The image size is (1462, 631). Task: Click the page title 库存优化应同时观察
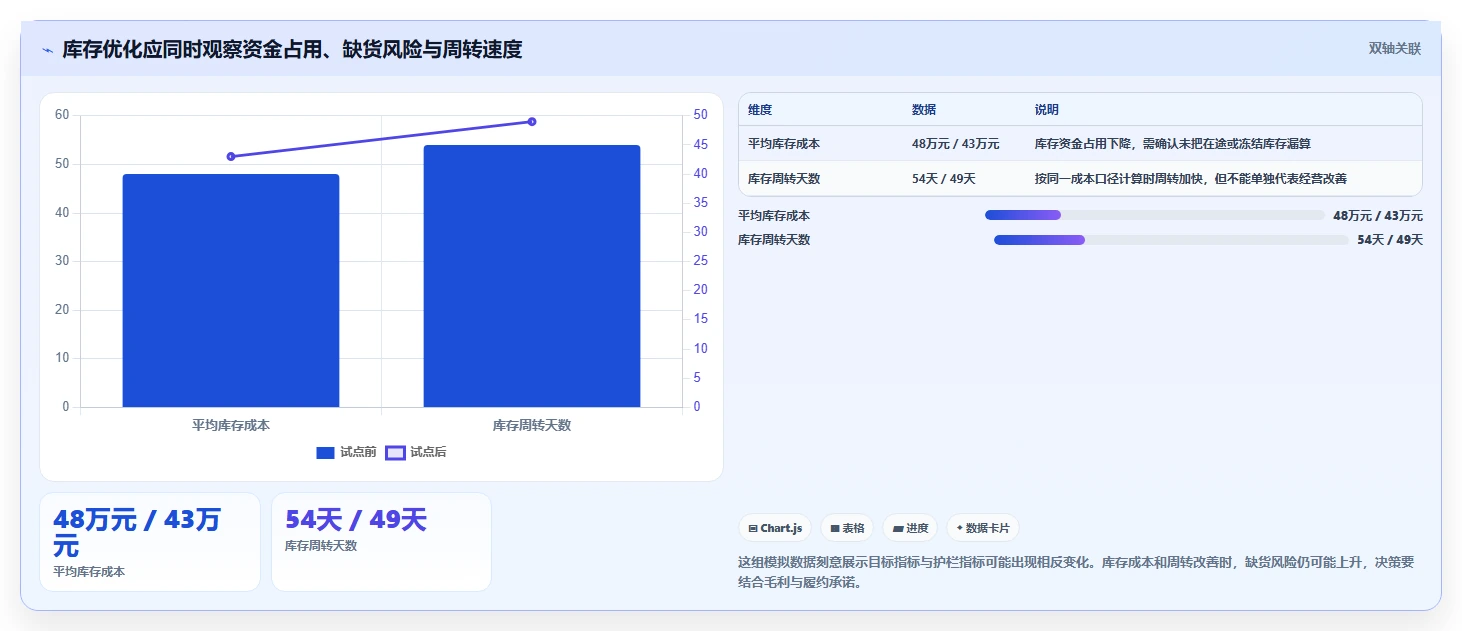point(292,50)
